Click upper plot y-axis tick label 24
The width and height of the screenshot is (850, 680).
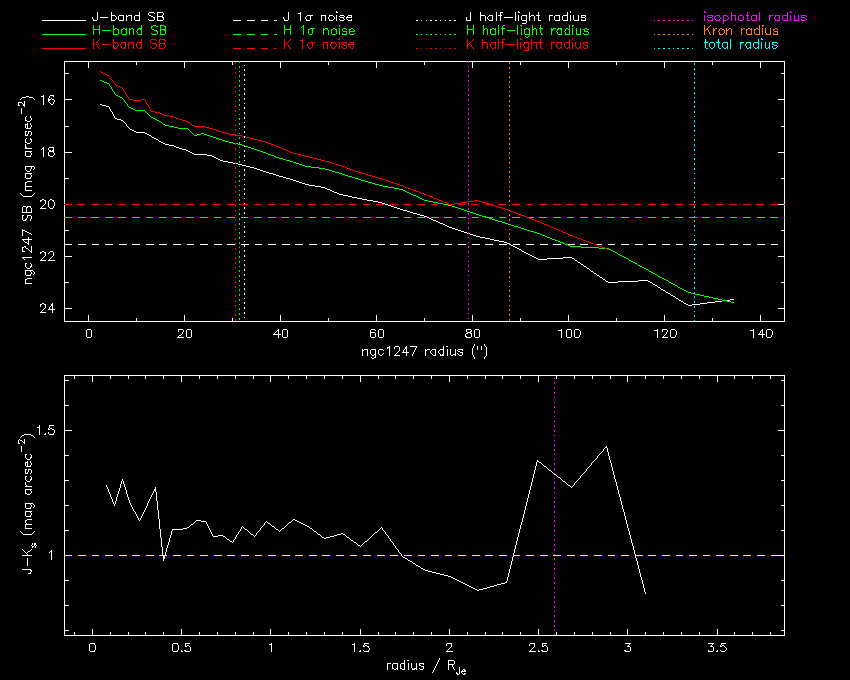pos(48,308)
